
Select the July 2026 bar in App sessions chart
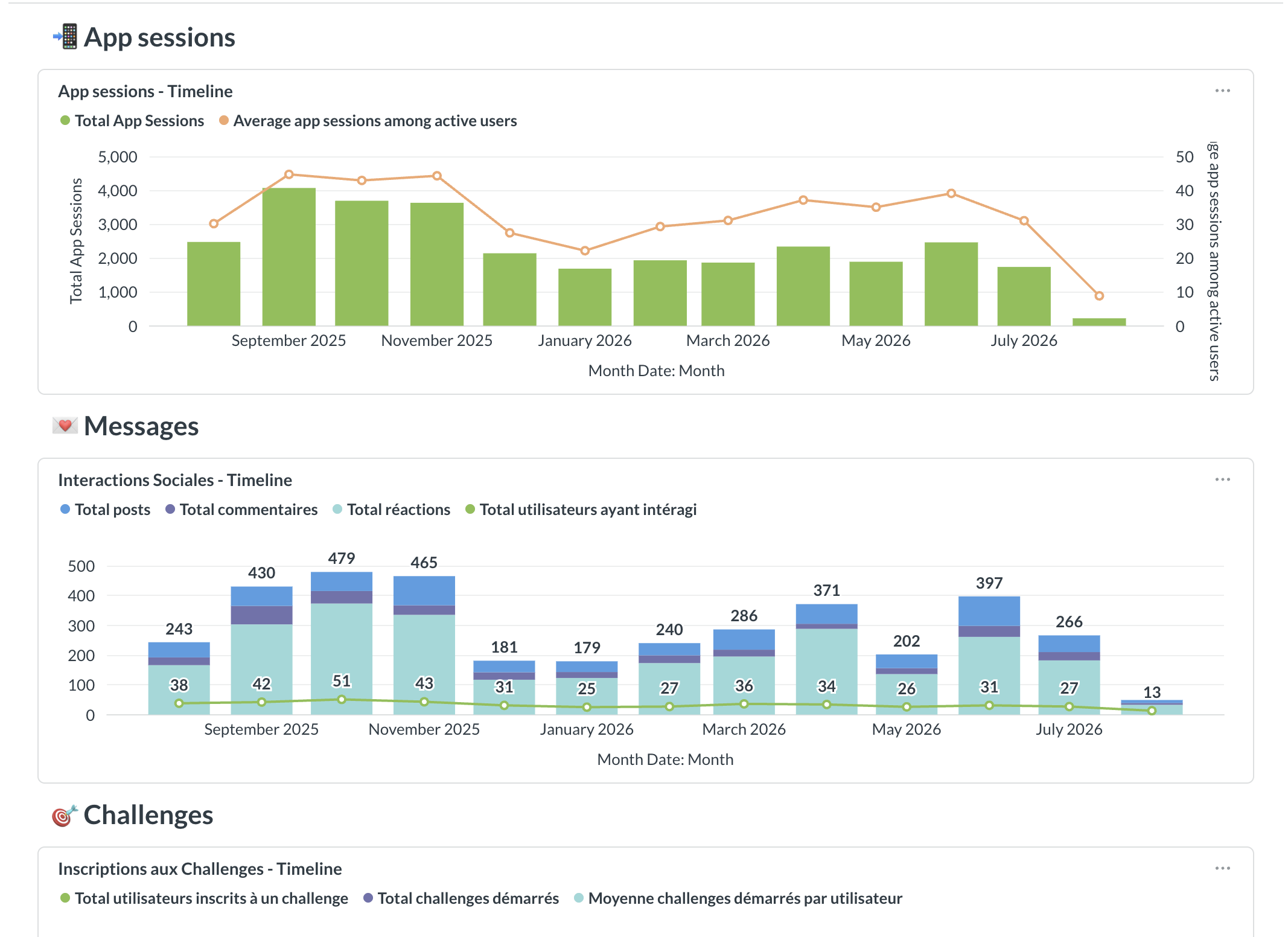click(x=1024, y=296)
